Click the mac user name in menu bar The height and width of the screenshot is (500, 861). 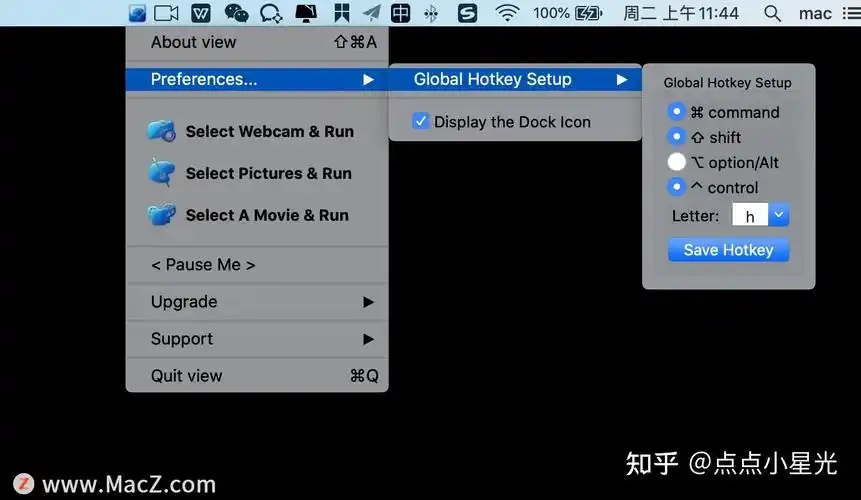point(815,13)
